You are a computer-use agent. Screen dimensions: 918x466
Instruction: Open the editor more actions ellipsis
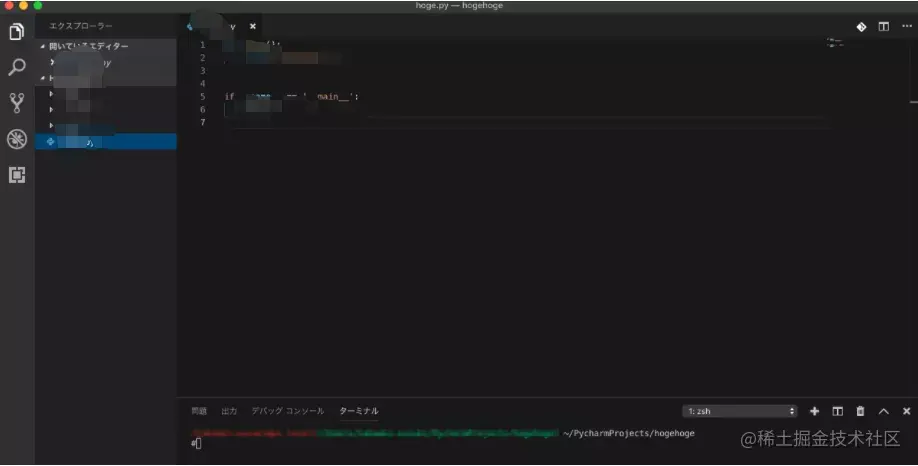pos(906,26)
